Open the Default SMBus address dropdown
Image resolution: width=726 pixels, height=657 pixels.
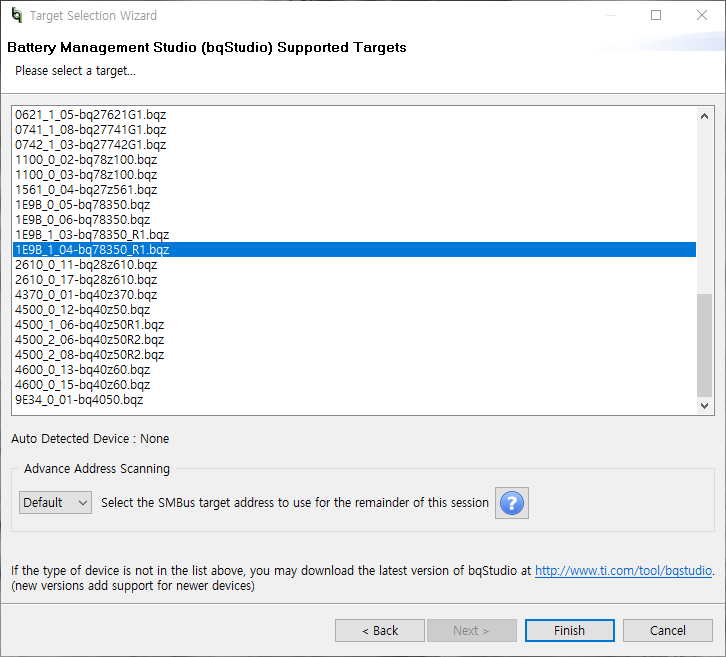pos(55,502)
